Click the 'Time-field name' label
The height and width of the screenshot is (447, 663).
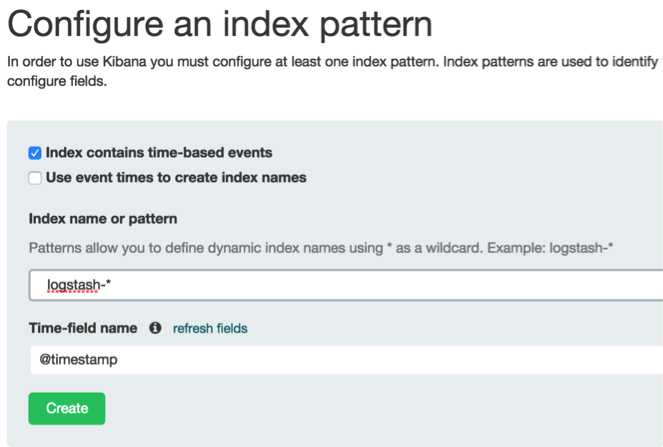[85, 328]
